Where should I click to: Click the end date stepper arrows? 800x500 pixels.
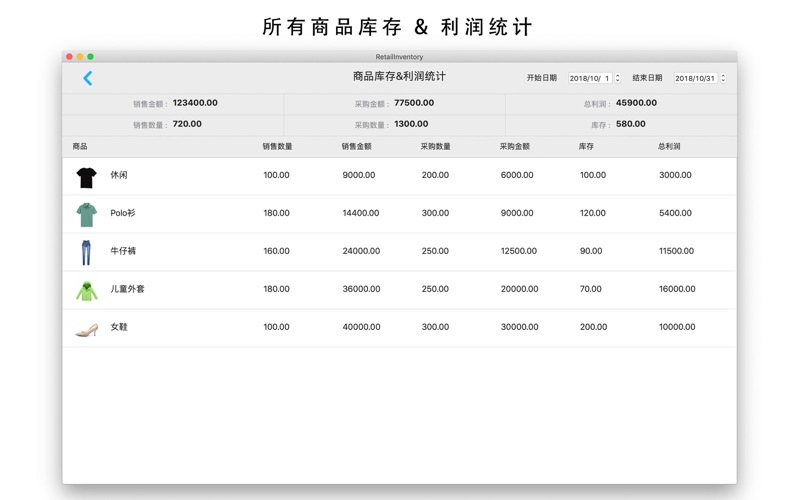tap(723, 78)
